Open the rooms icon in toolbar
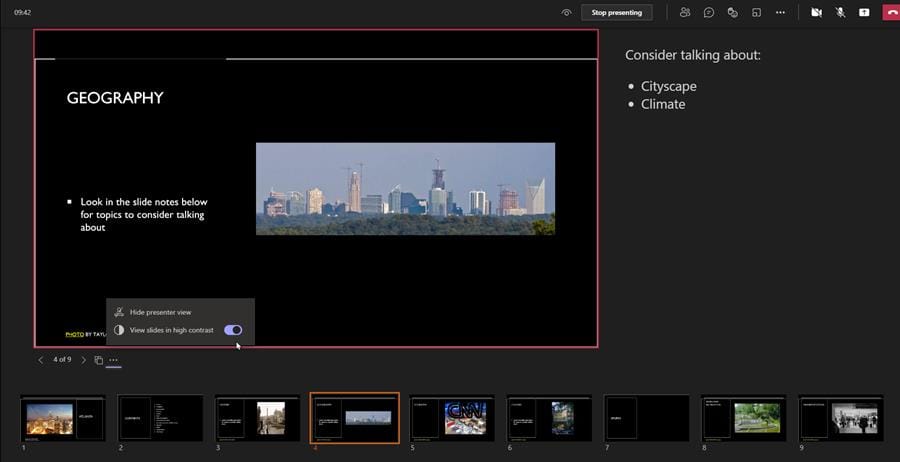The width and height of the screenshot is (900, 462). pyautogui.click(x=757, y=13)
